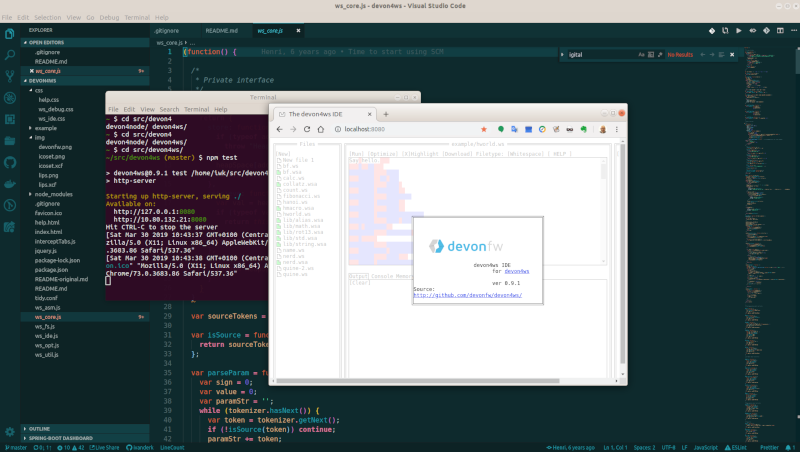
Task: Expand the replace toggle arrow in find widget
Action: click(x=562, y=55)
